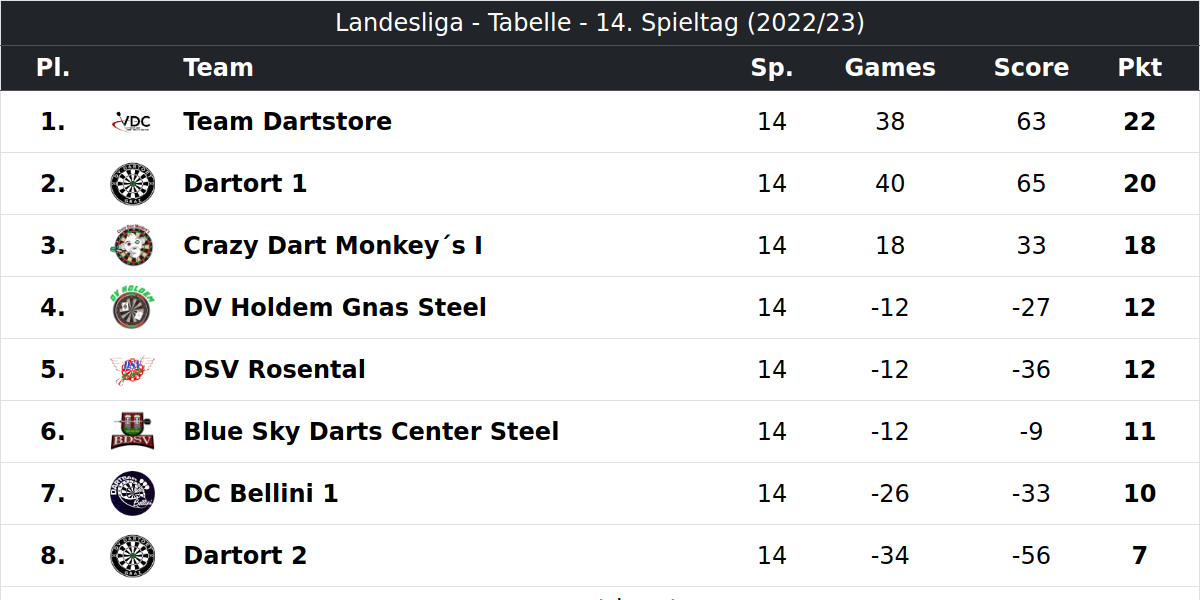Sort by the Score column header
This screenshot has height=600, width=1200.
(1031, 68)
